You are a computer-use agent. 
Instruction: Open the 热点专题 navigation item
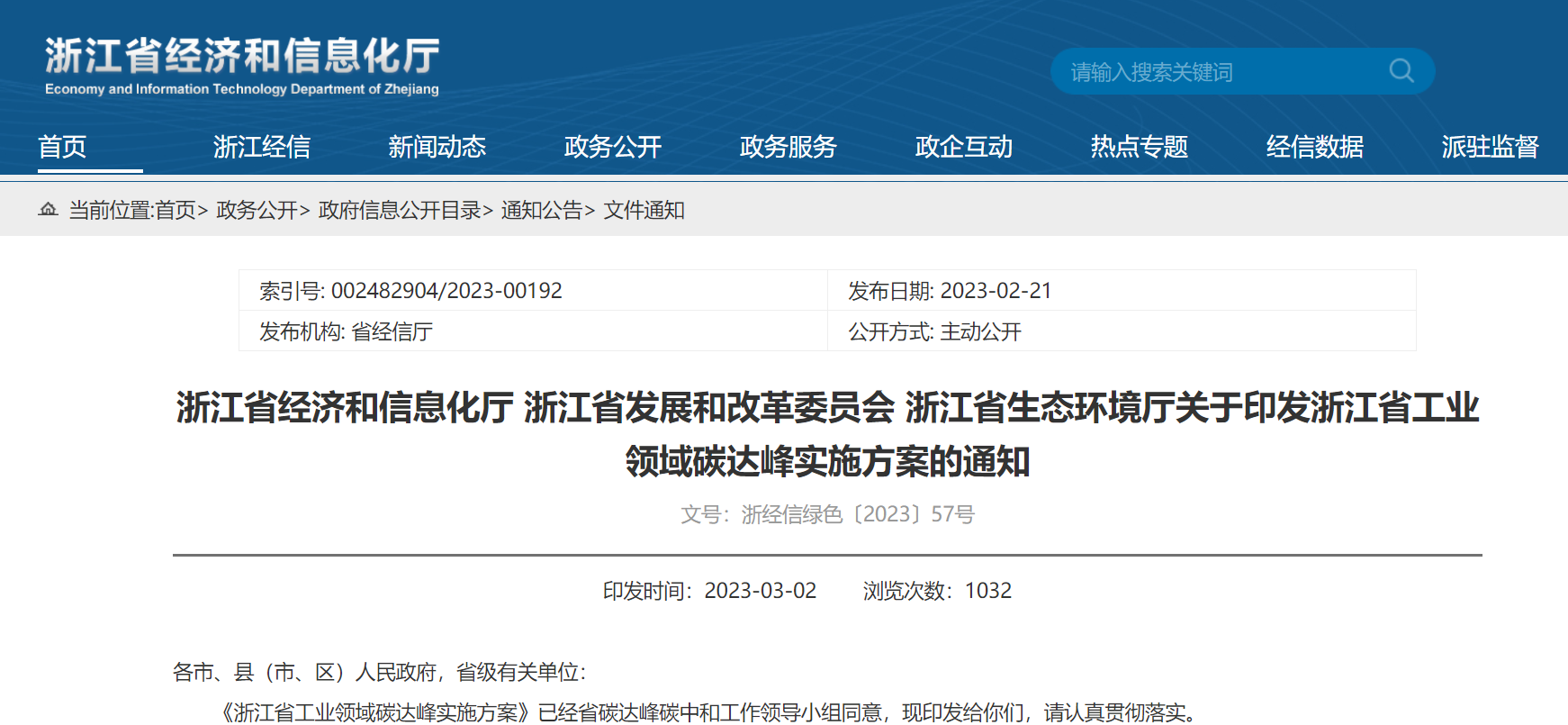[1139, 147]
